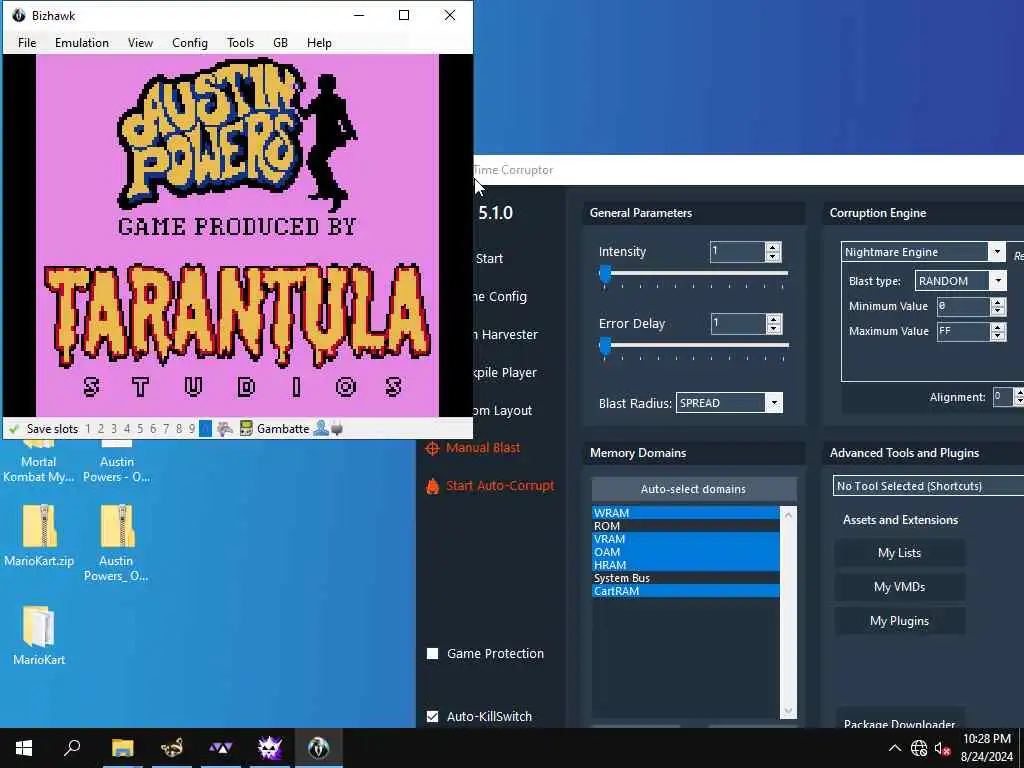Viewport: 1024px width, 768px height.
Task: Select the Austin Powers - O... desktop icon
Action: [x=117, y=460]
